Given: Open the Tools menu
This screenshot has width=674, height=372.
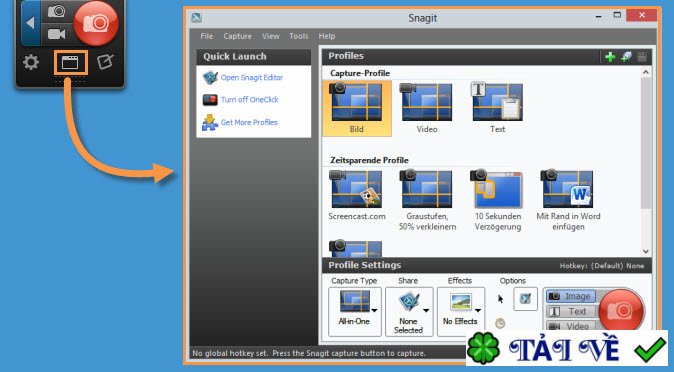Looking at the screenshot, I should (x=299, y=36).
